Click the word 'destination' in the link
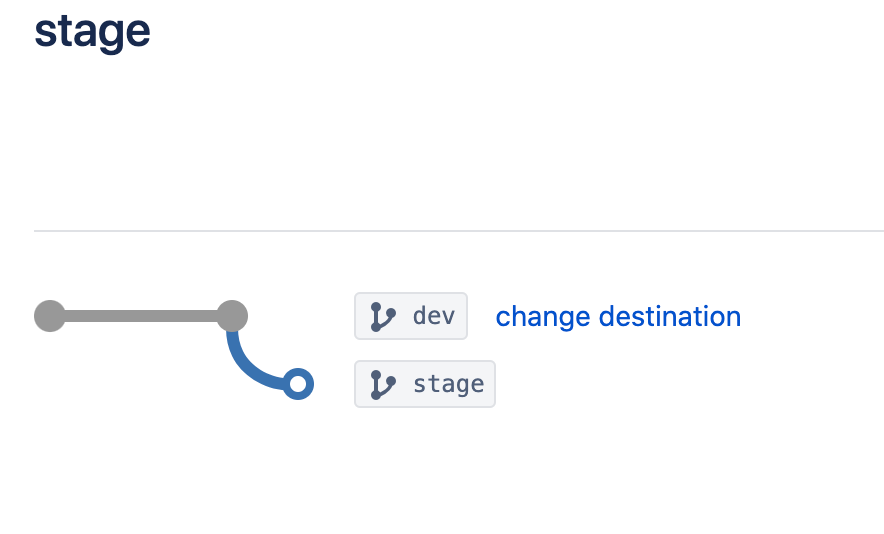 click(x=670, y=316)
